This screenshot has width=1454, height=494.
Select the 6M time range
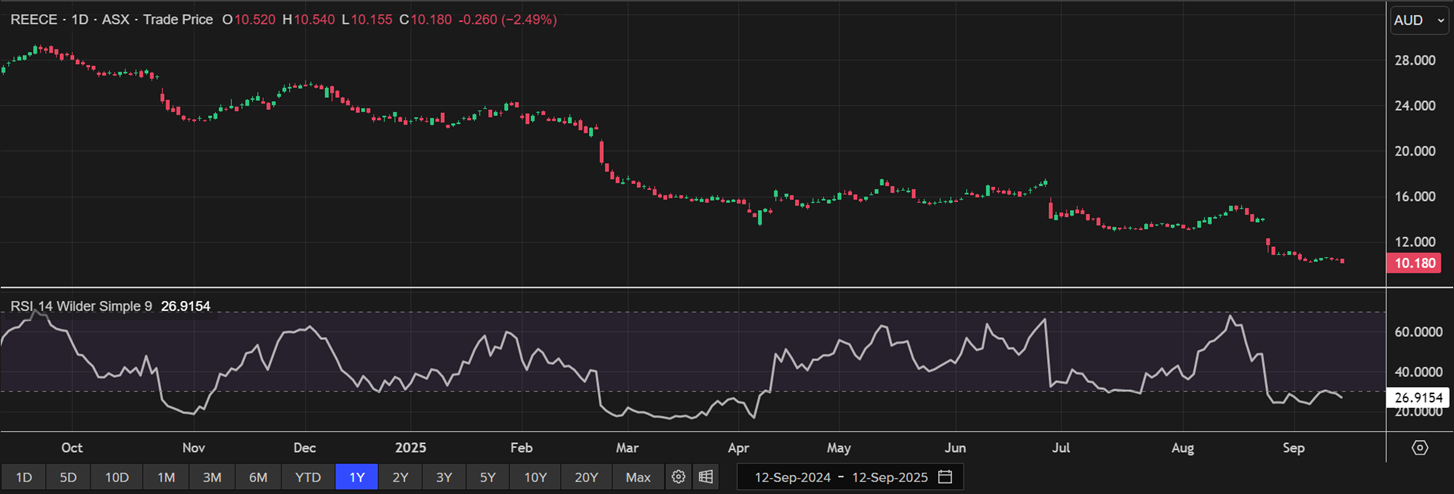[258, 477]
